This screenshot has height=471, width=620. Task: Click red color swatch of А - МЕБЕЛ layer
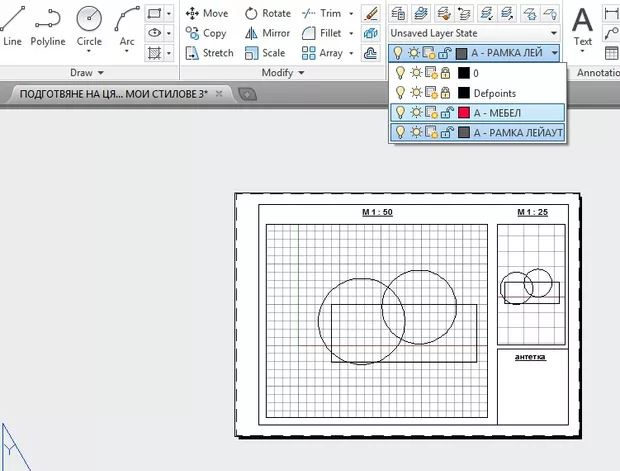[x=463, y=112]
